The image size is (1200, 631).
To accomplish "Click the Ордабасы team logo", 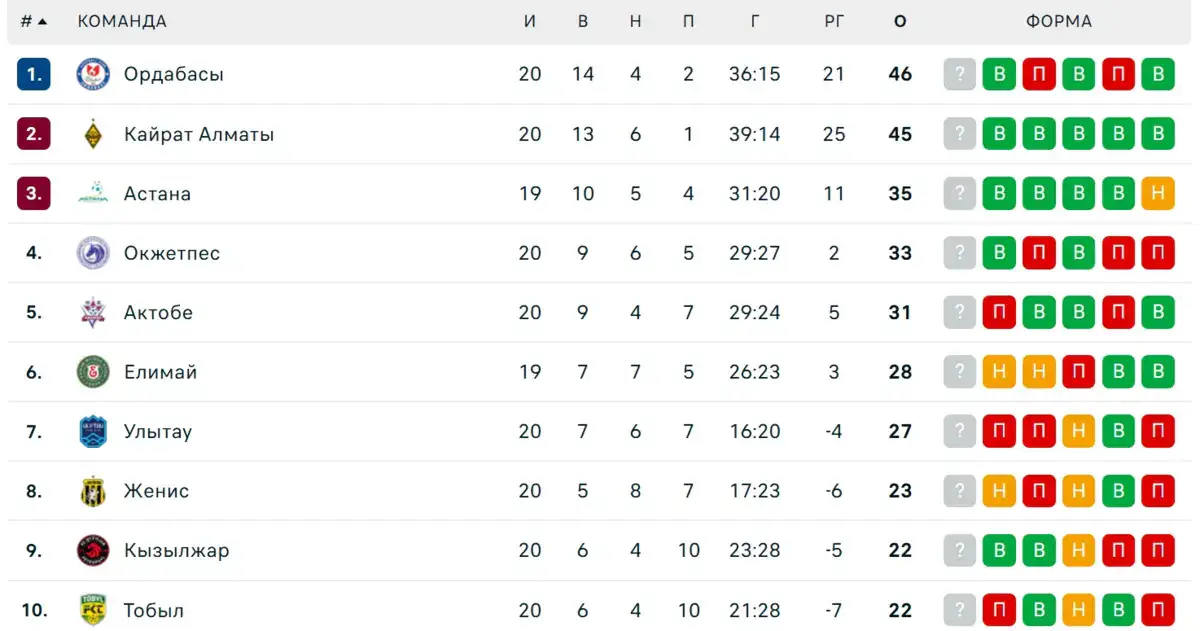I will [93, 74].
